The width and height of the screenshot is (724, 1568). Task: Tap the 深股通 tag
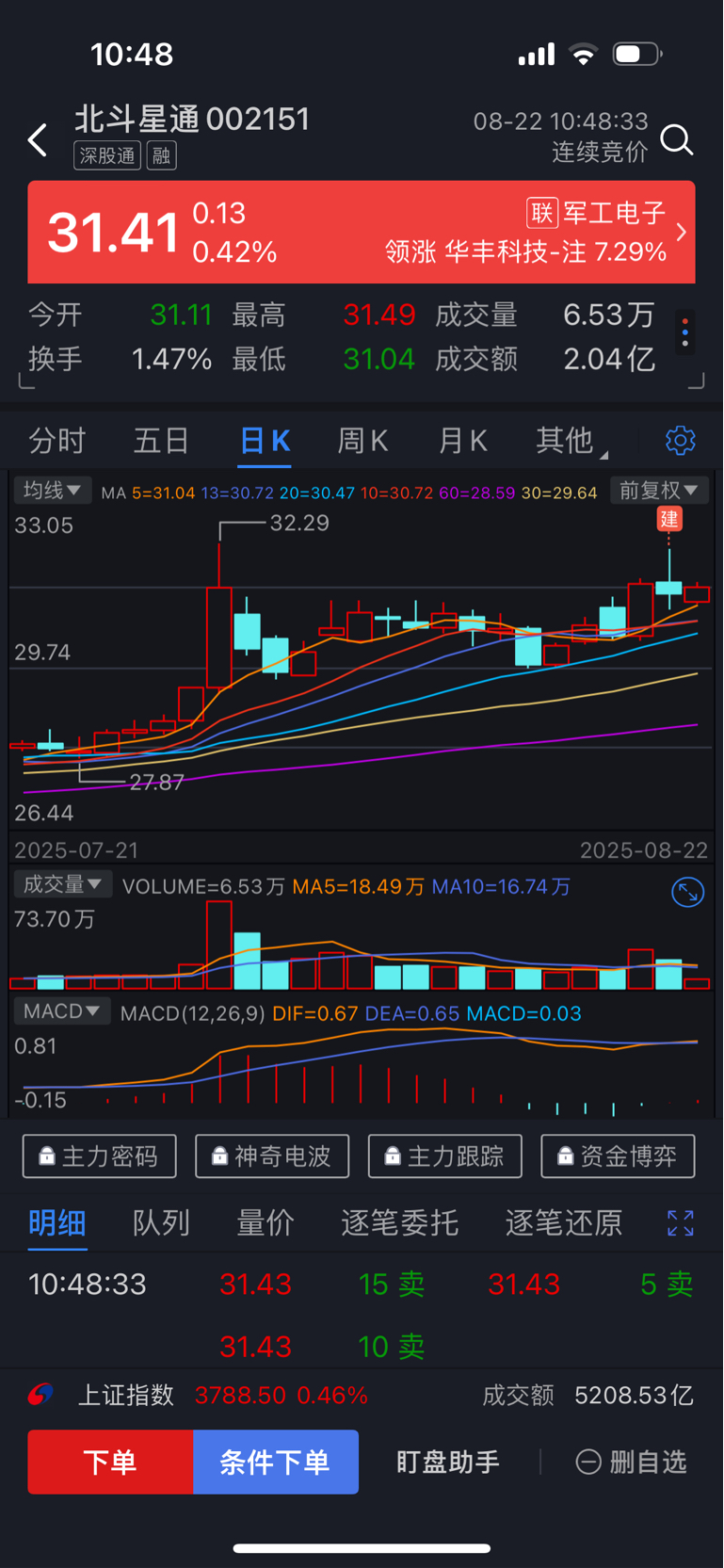[x=107, y=155]
